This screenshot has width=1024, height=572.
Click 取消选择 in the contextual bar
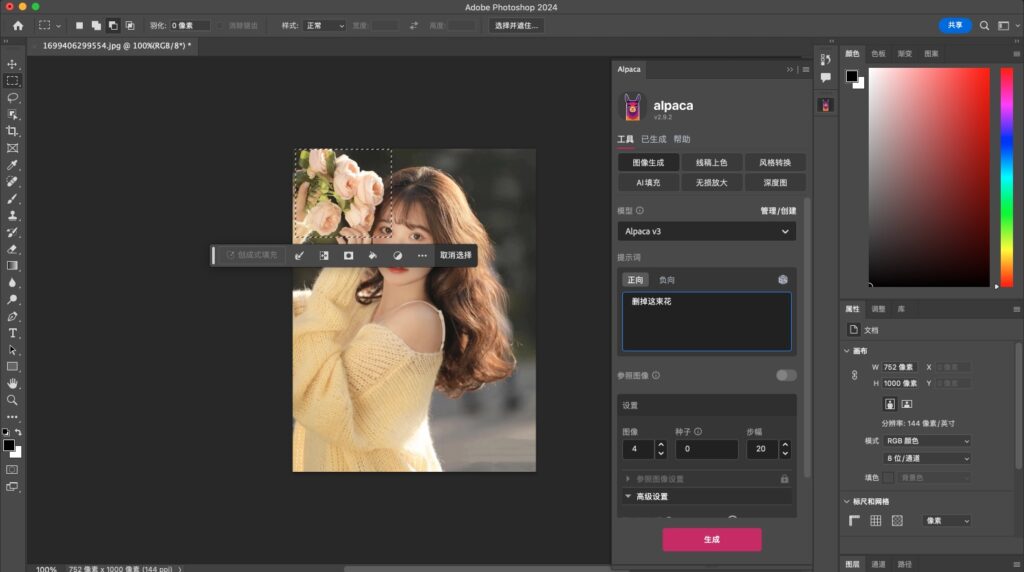tap(455, 256)
